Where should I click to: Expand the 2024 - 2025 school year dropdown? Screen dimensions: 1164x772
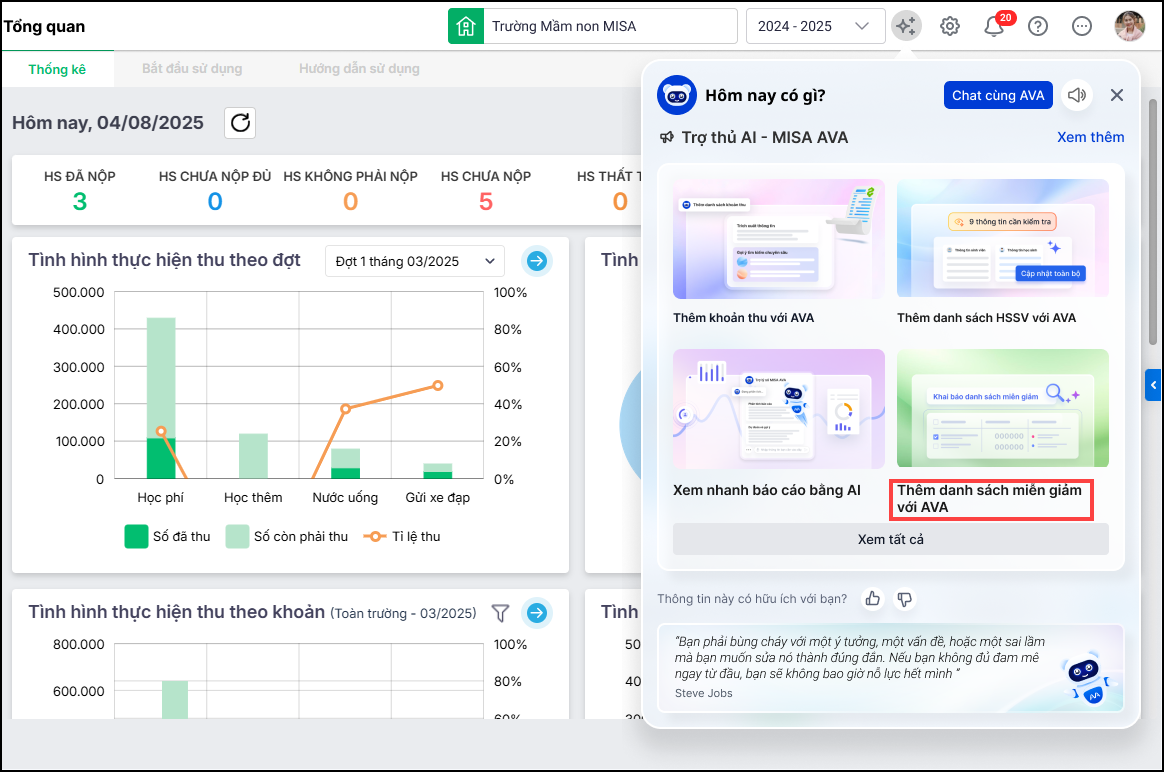click(x=815, y=26)
